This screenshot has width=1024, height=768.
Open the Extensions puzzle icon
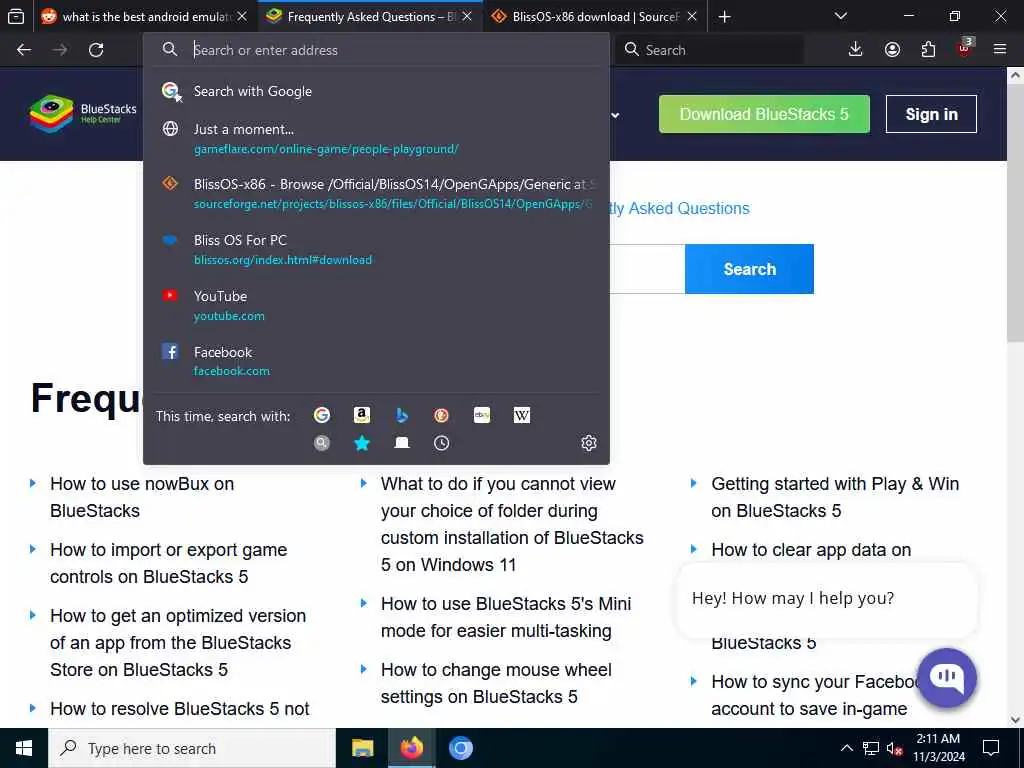(x=928, y=50)
